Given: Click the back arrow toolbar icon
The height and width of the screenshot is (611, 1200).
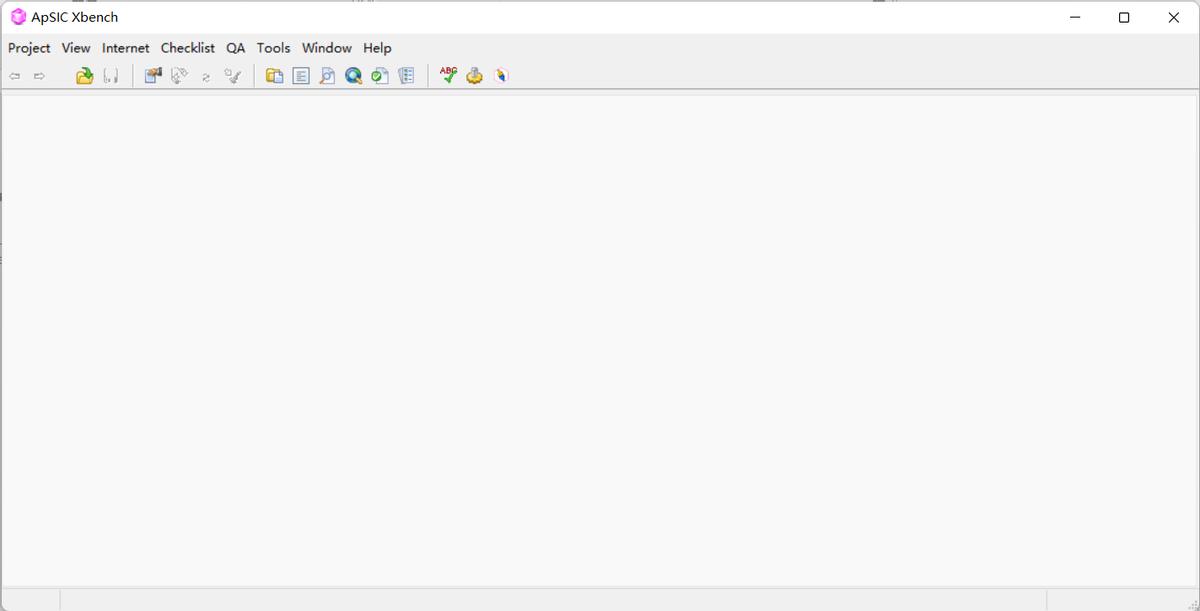Looking at the screenshot, I should (x=15, y=76).
